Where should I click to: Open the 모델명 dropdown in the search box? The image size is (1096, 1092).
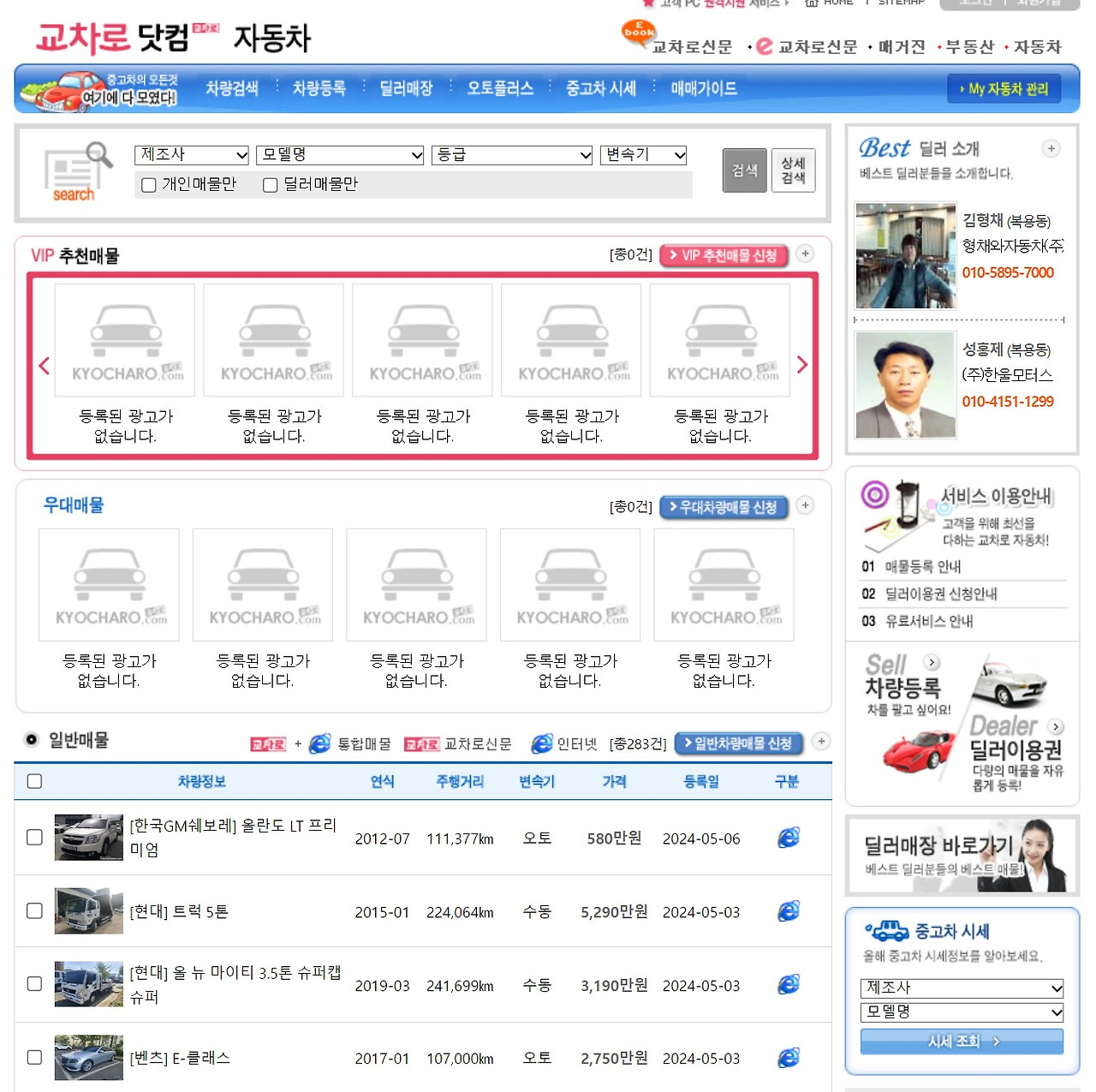[341, 155]
